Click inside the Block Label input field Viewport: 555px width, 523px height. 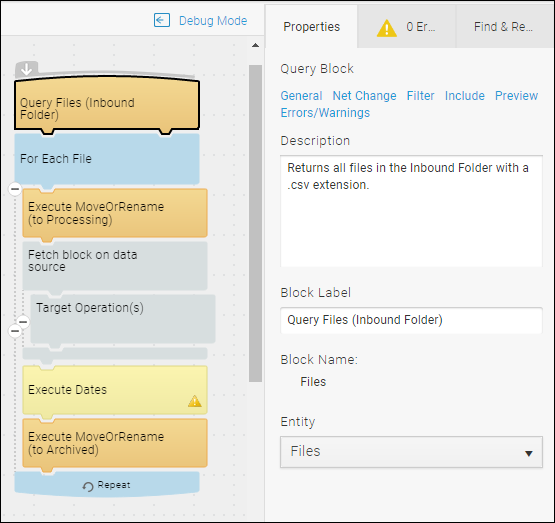pos(411,320)
